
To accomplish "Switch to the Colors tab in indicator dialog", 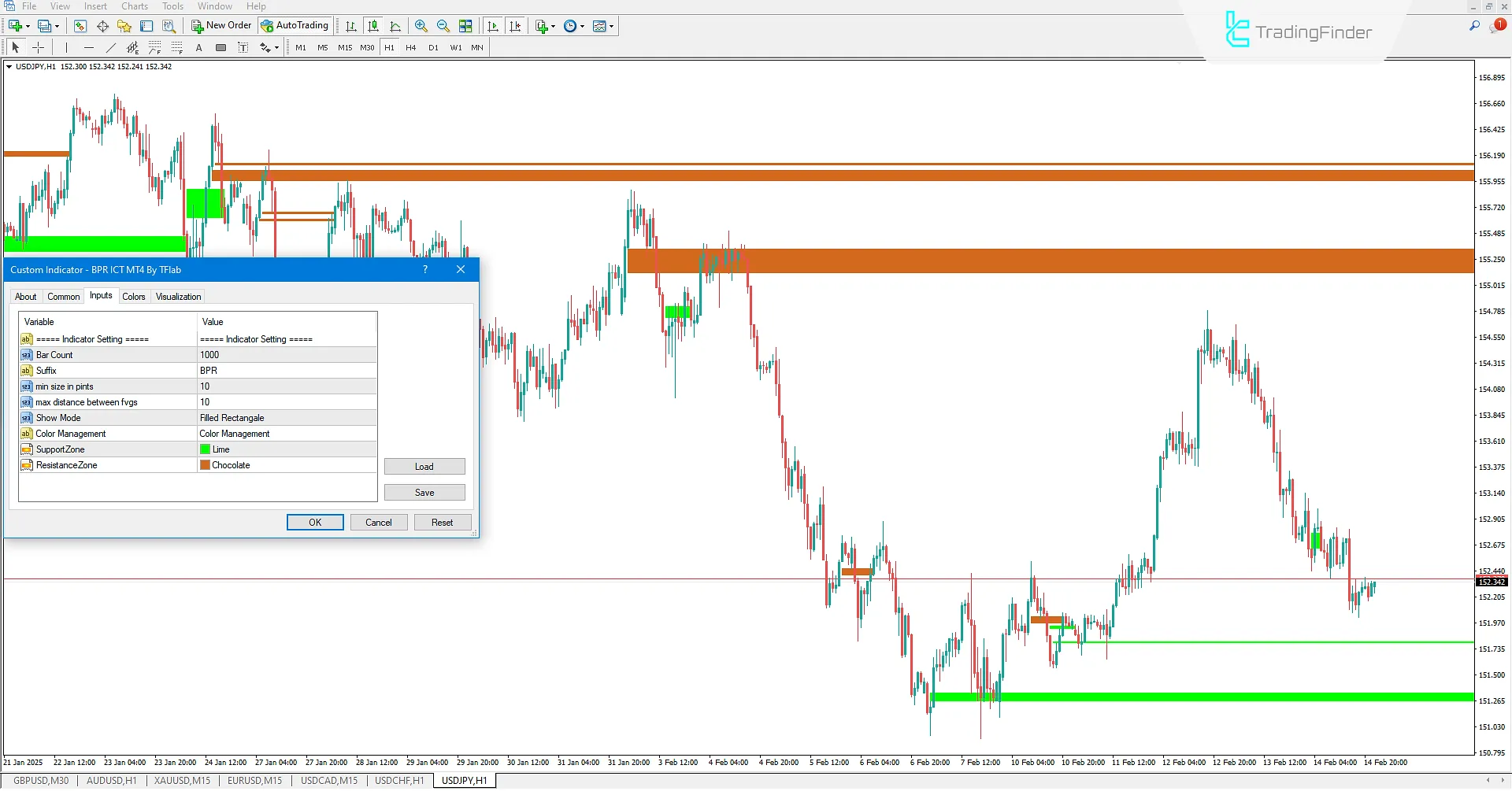I will click(x=134, y=297).
